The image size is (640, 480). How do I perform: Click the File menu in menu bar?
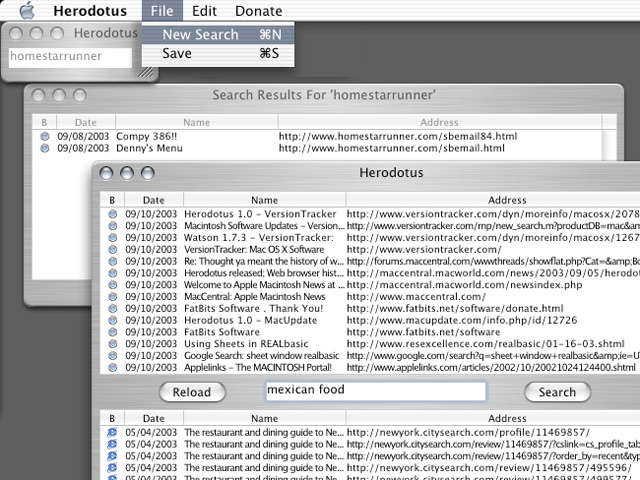click(162, 11)
